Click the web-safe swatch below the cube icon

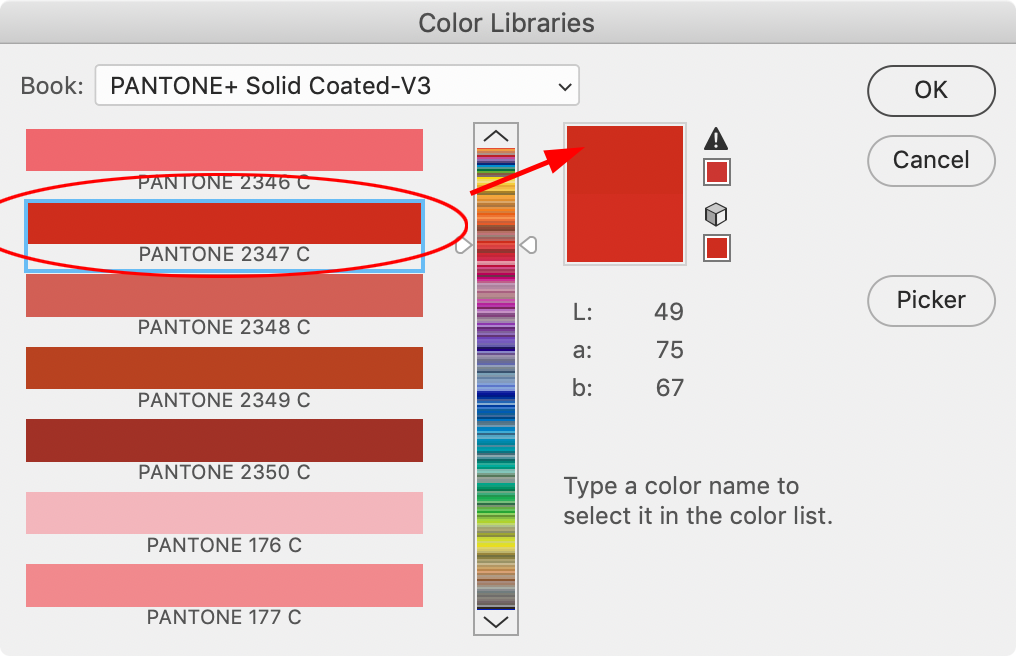pyautogui.click(x=716, y=247)
